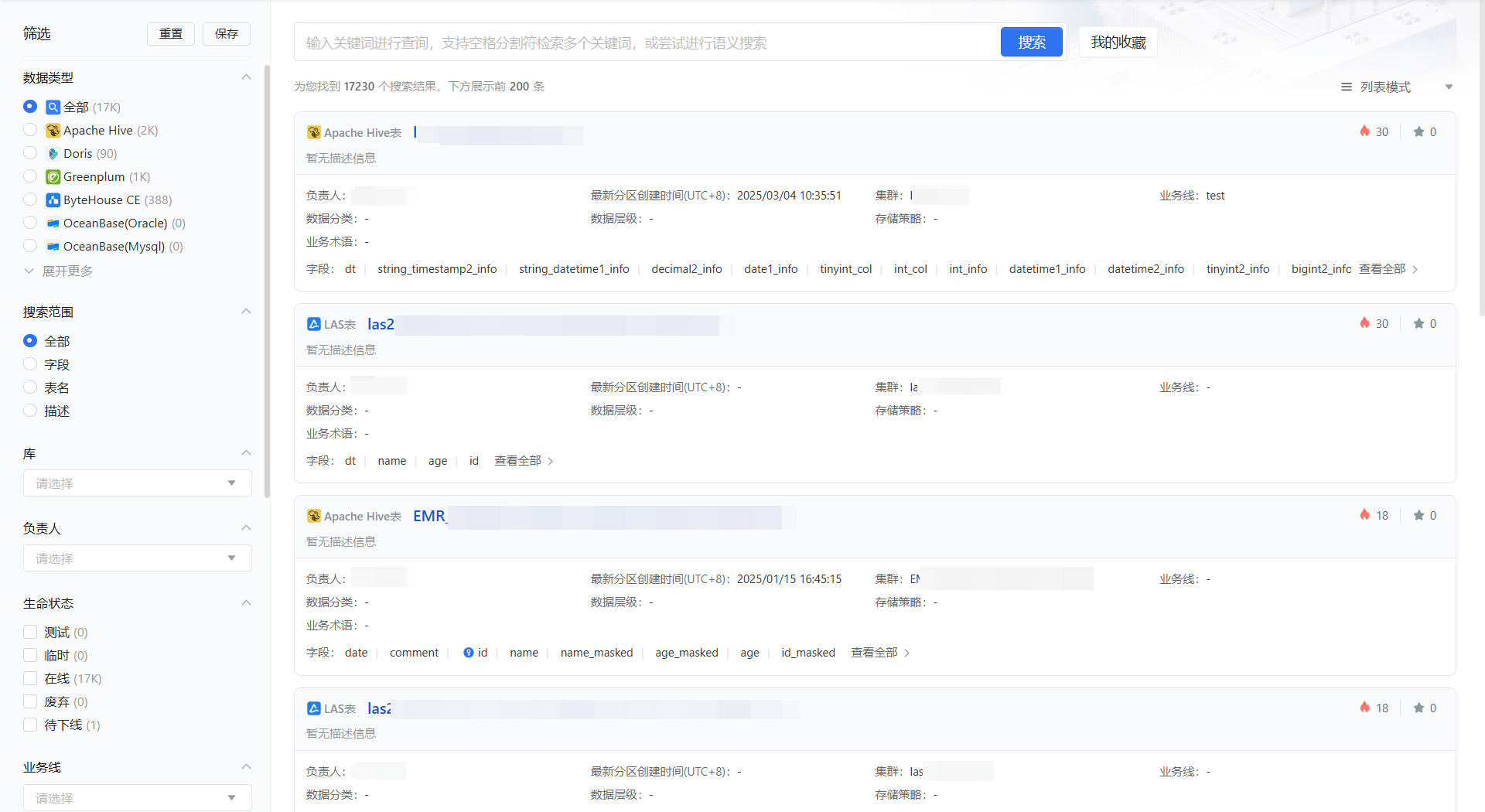
Task: Click the star favorite icon on first result
Action: pos(1418,132)
